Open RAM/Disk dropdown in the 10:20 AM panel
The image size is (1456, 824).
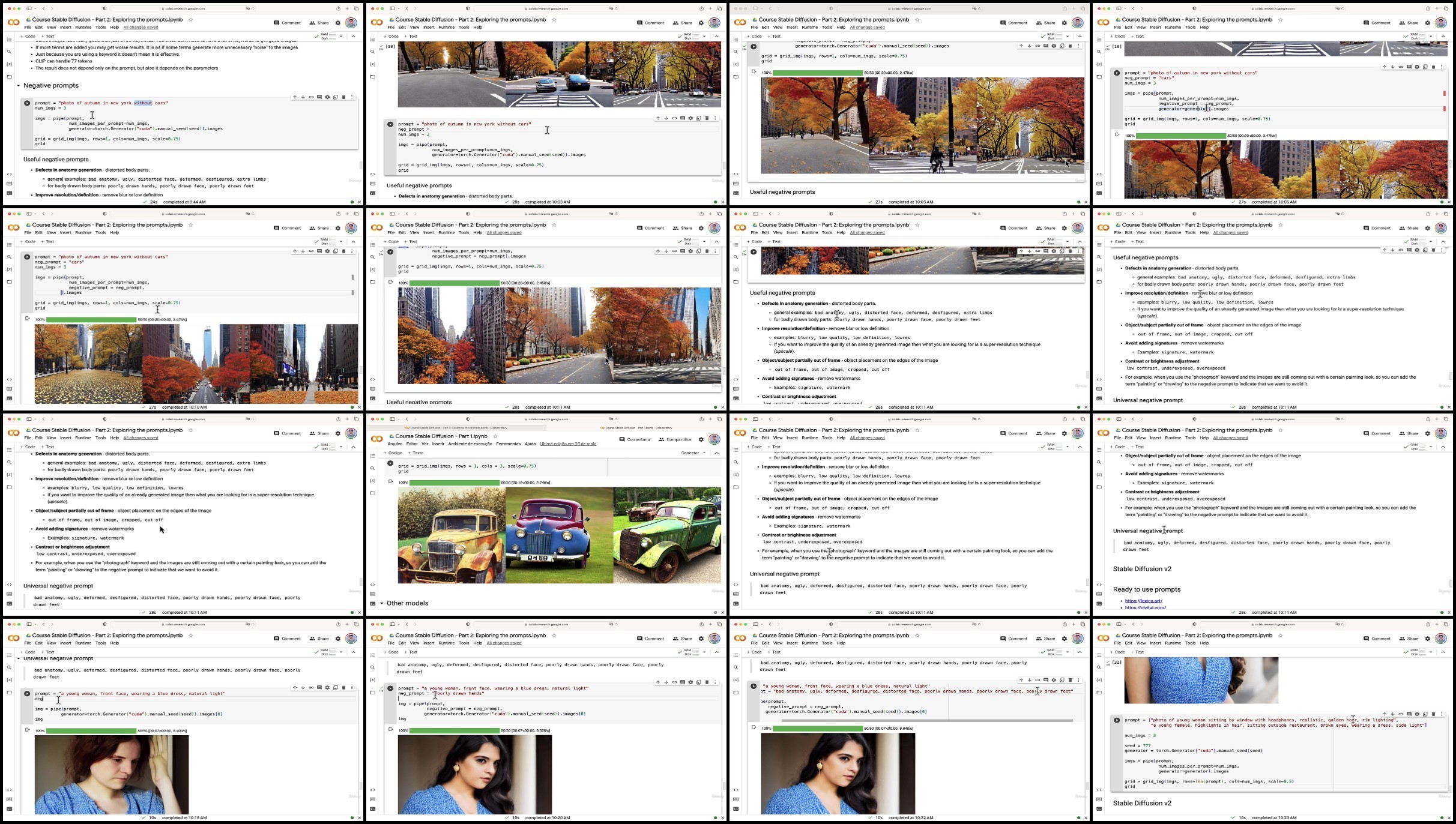[704, 652]
